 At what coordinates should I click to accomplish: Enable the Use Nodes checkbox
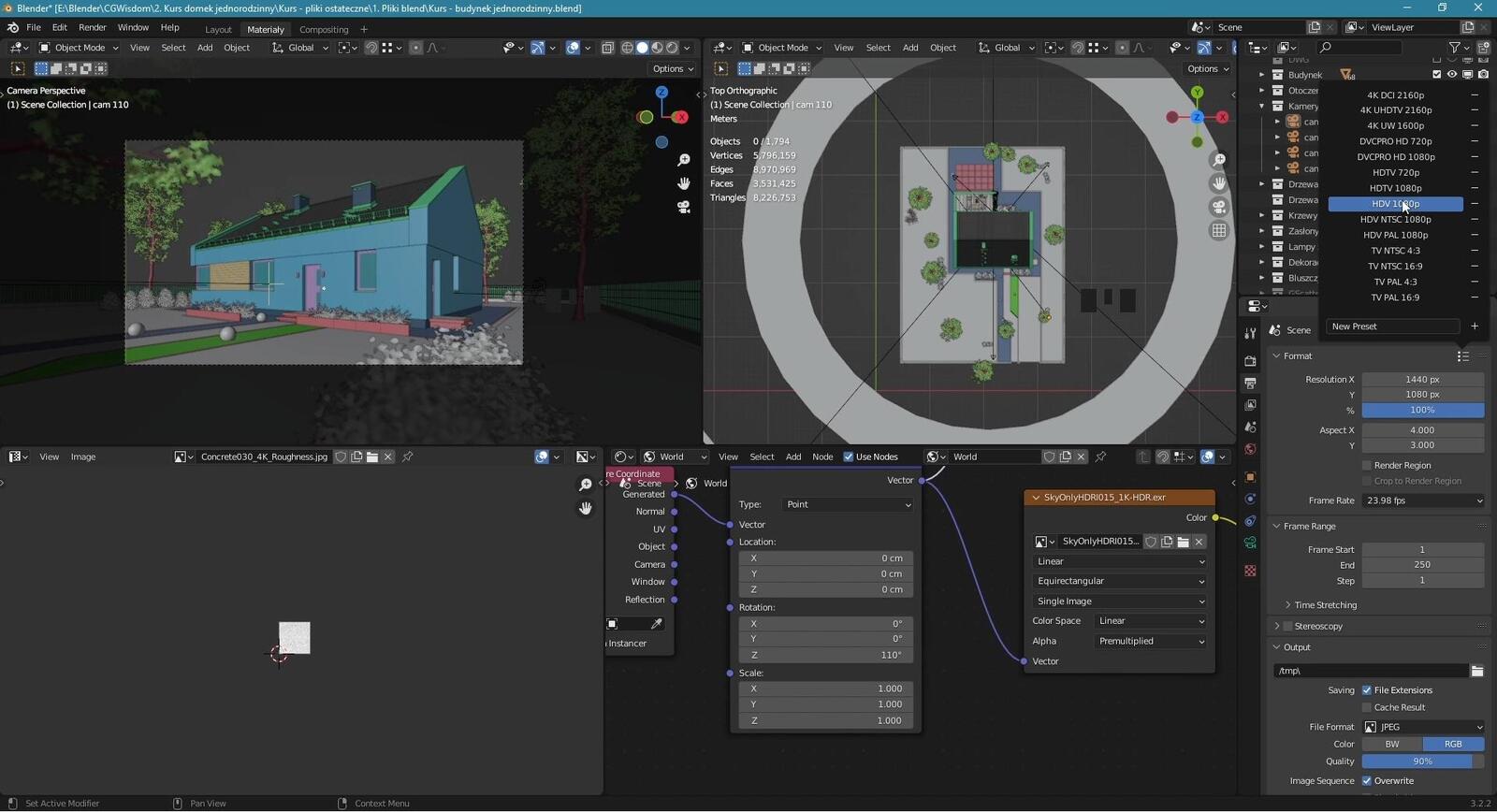(x=849, y=457)
